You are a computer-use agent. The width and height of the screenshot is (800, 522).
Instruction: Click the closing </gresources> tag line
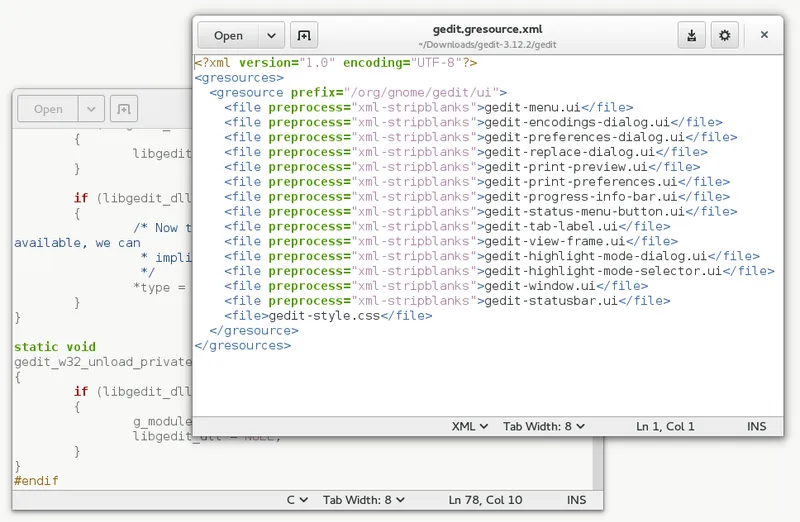click(242, 344)
